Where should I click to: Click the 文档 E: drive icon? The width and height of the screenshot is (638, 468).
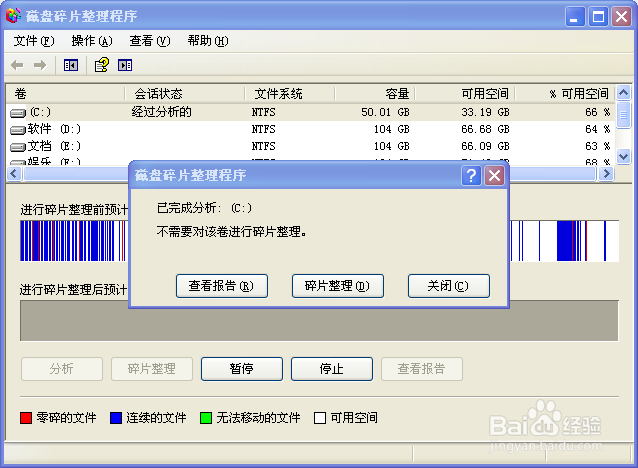18,147
